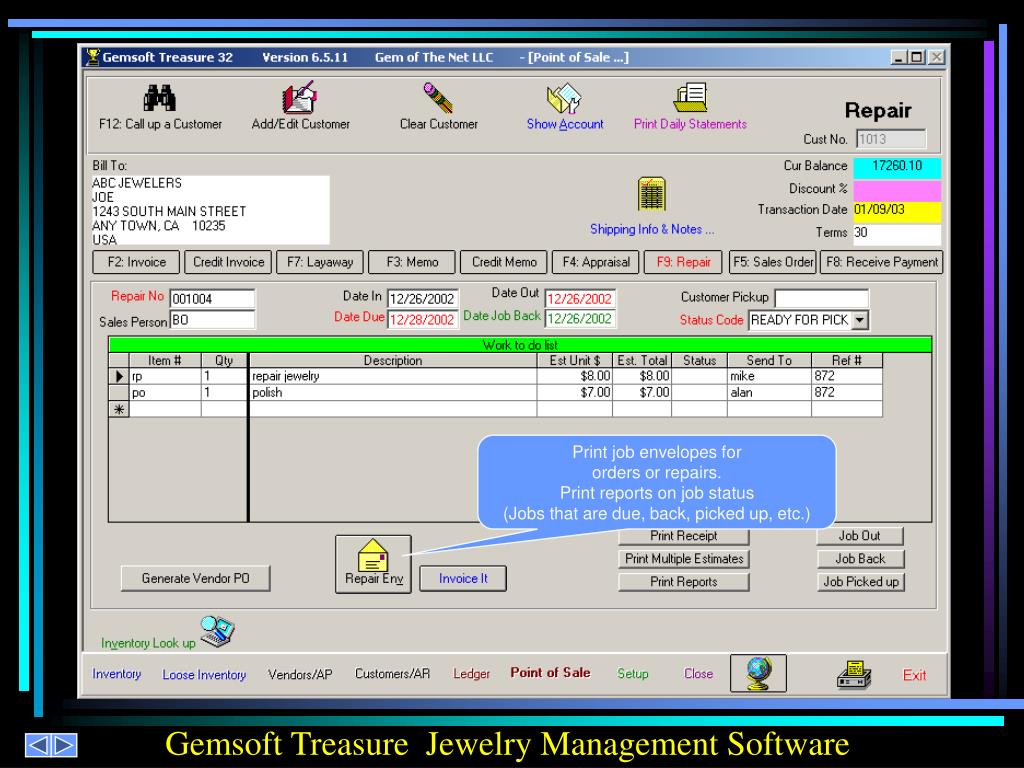The image size is (1024, 768).
Task: Click the Job Picked up button
Action: (x=860, y=581)
